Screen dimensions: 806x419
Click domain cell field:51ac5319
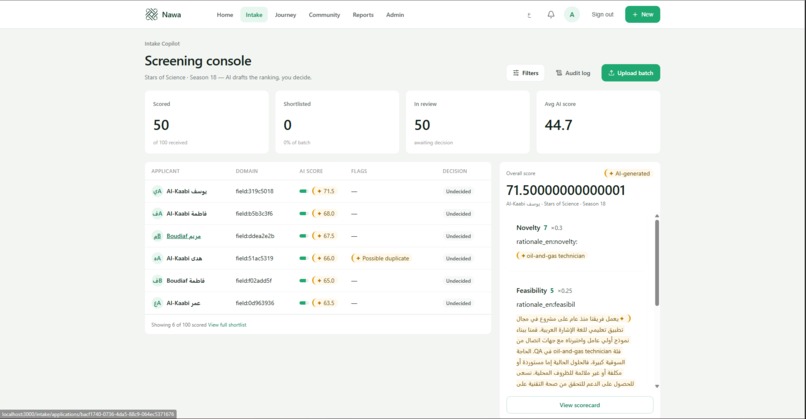tap(254, 258)
